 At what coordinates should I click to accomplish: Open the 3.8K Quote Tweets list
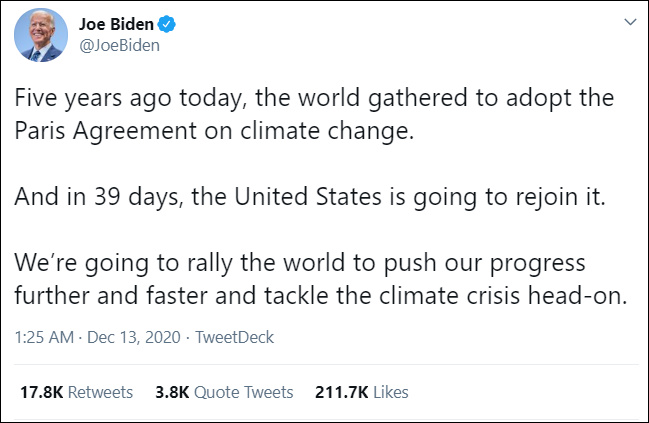tap(224, 392)
